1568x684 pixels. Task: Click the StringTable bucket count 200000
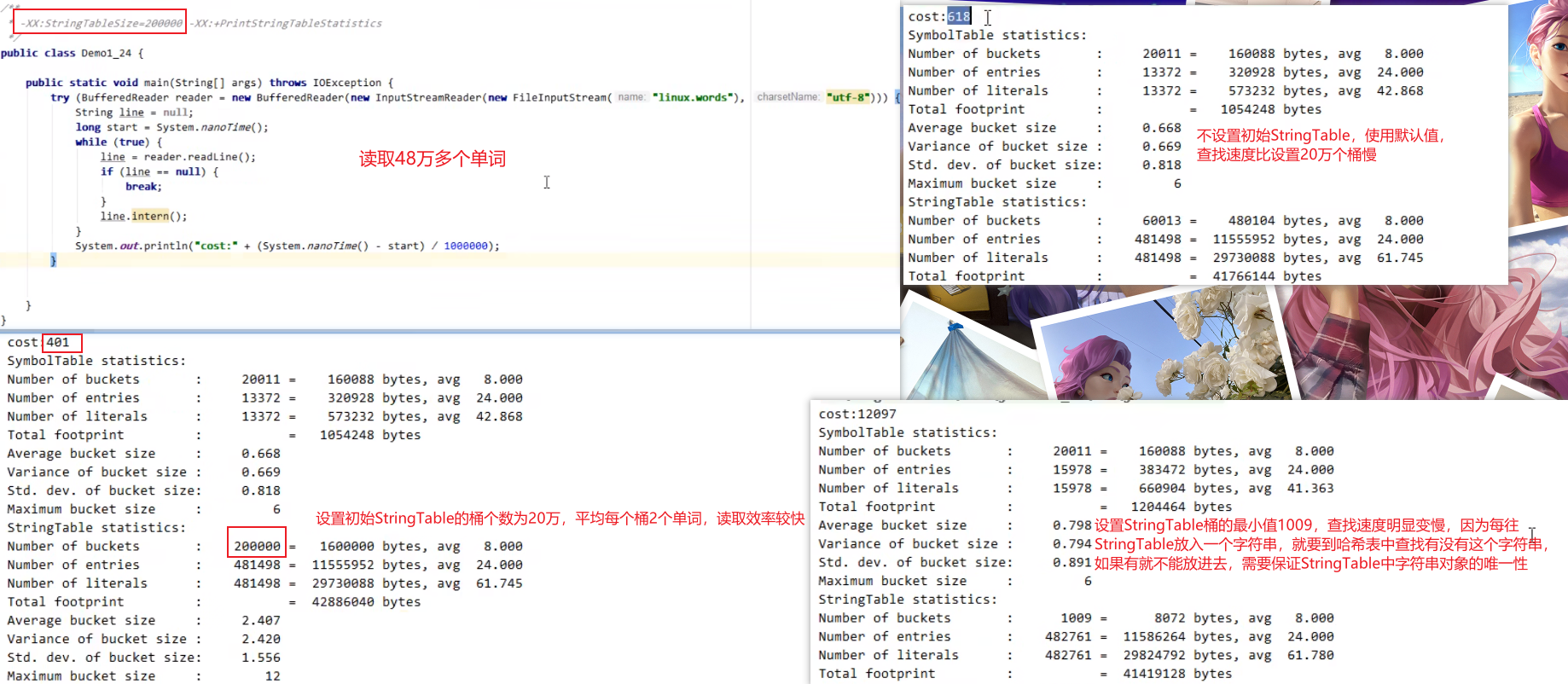(257, 546)
